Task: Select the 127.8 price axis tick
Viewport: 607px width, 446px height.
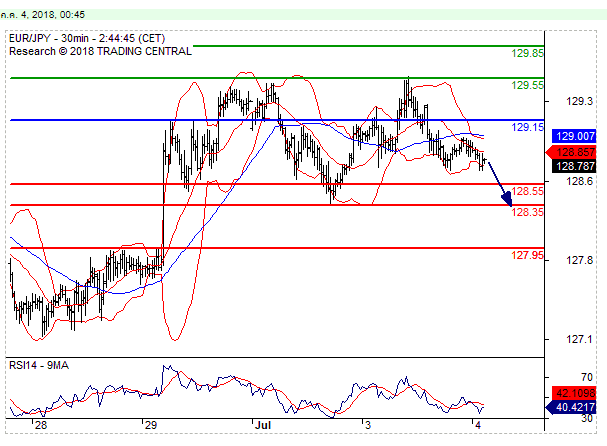Action: point(579,260)
